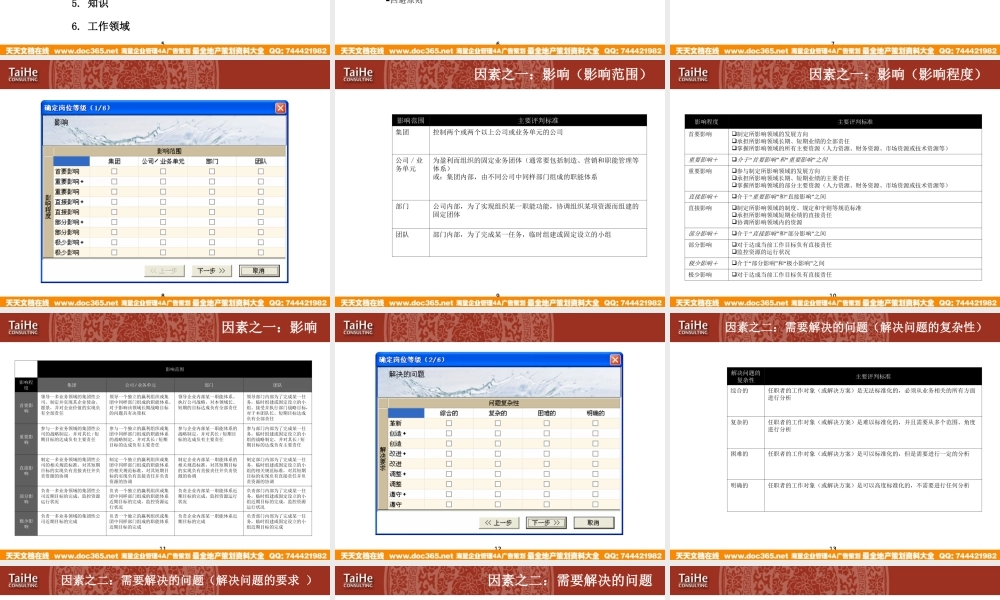Screen dimensions: 1000x600
Task: Click TaiHe logo on 因素之一:影响 slide
Action: (23, 327)
